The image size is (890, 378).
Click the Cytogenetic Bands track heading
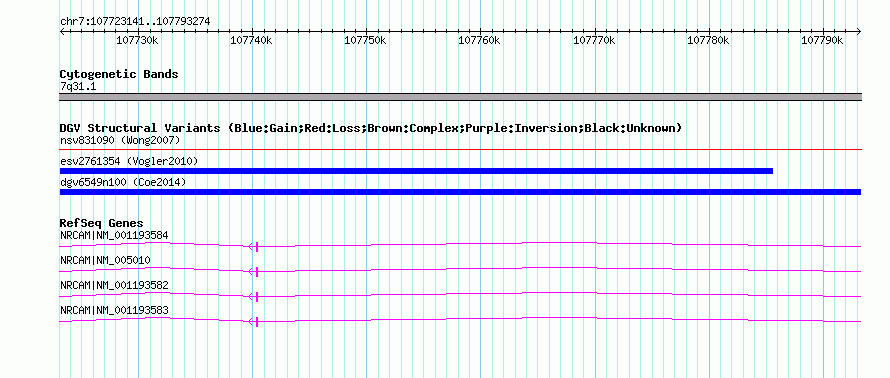(x=119, y=74)
